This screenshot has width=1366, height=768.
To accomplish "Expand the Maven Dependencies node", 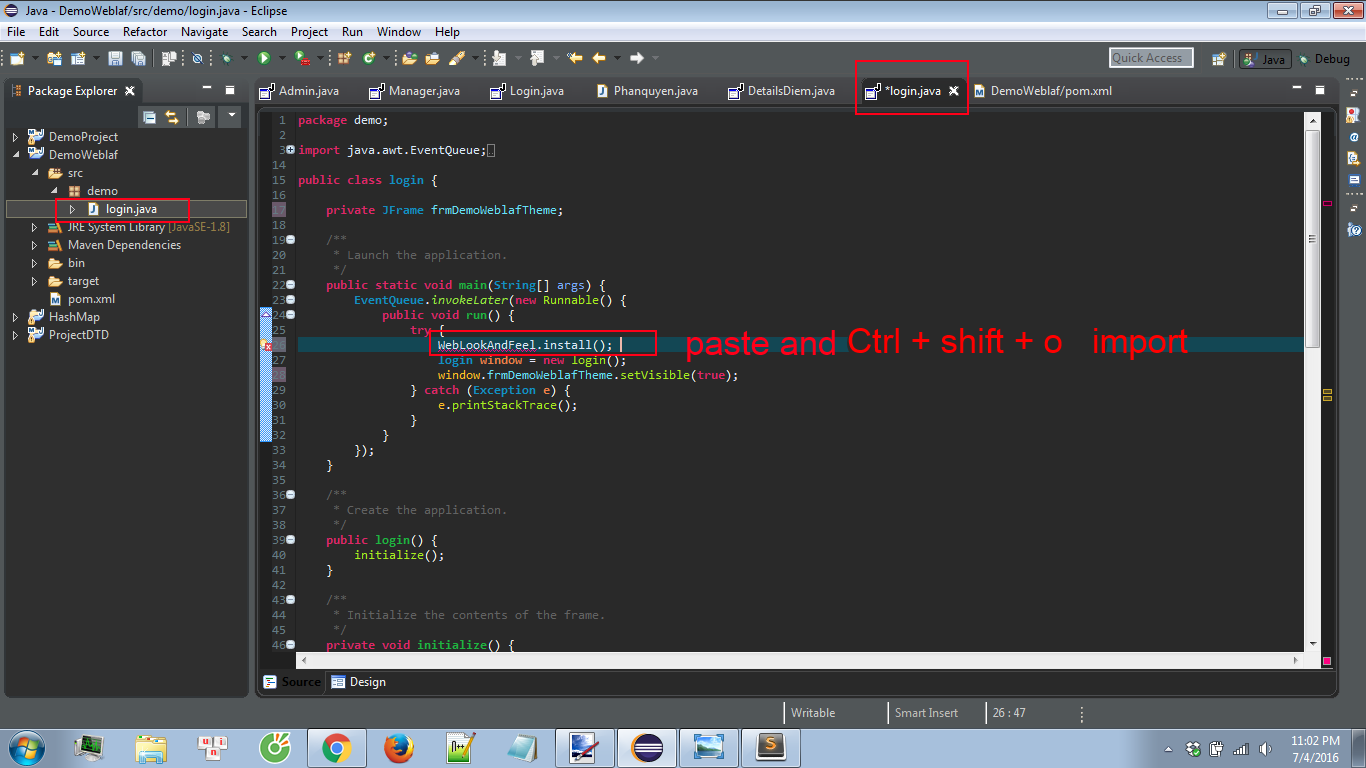I will point(35,245).
